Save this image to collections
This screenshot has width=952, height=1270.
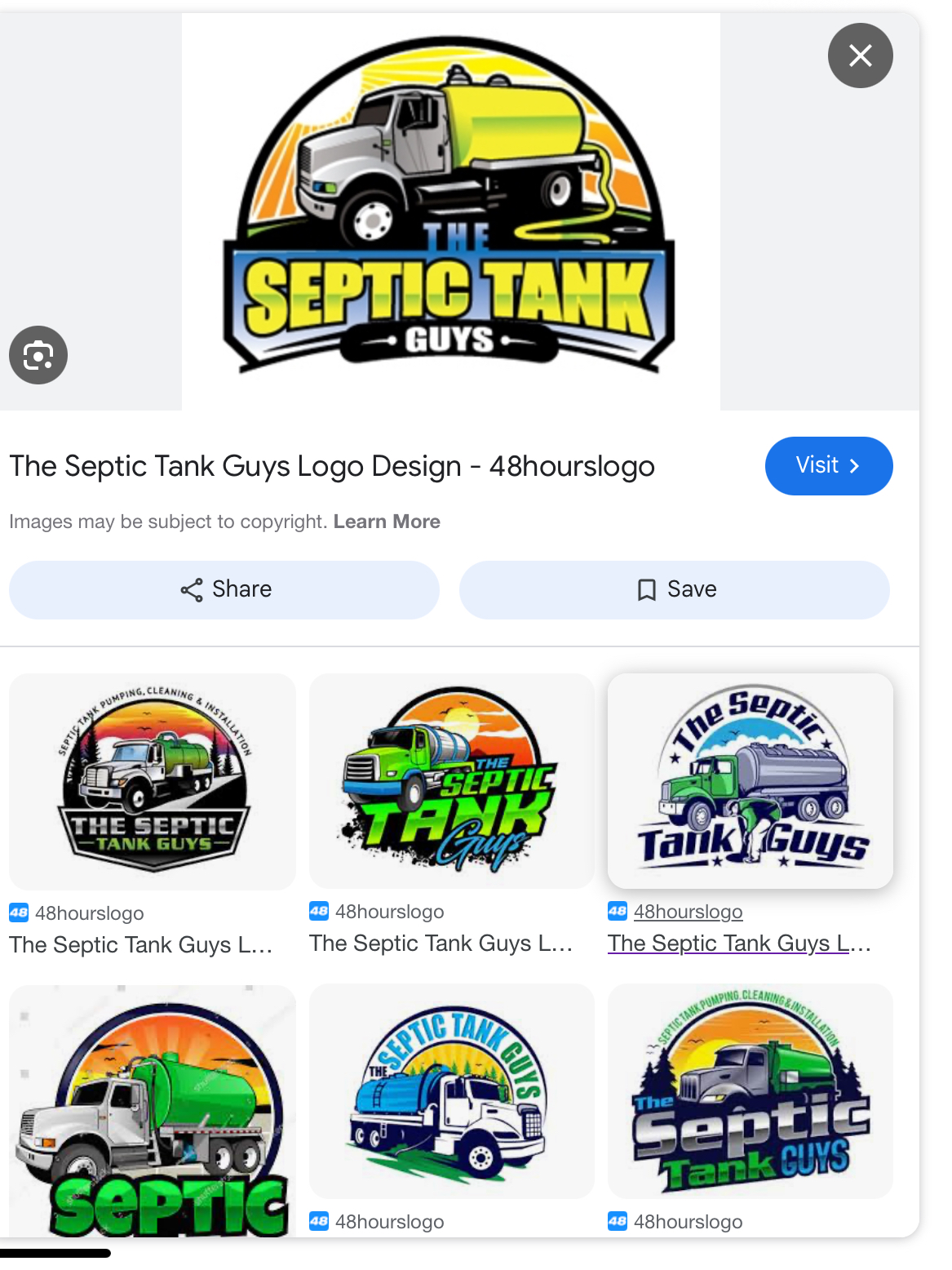pos(675,590)
